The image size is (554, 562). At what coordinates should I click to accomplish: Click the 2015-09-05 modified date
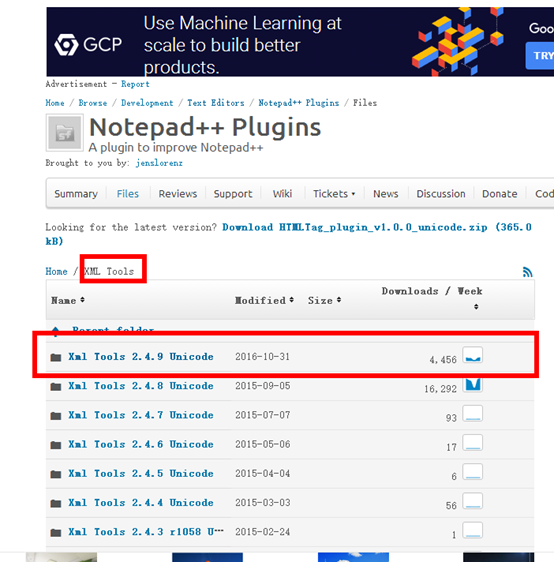click(263, 386)
